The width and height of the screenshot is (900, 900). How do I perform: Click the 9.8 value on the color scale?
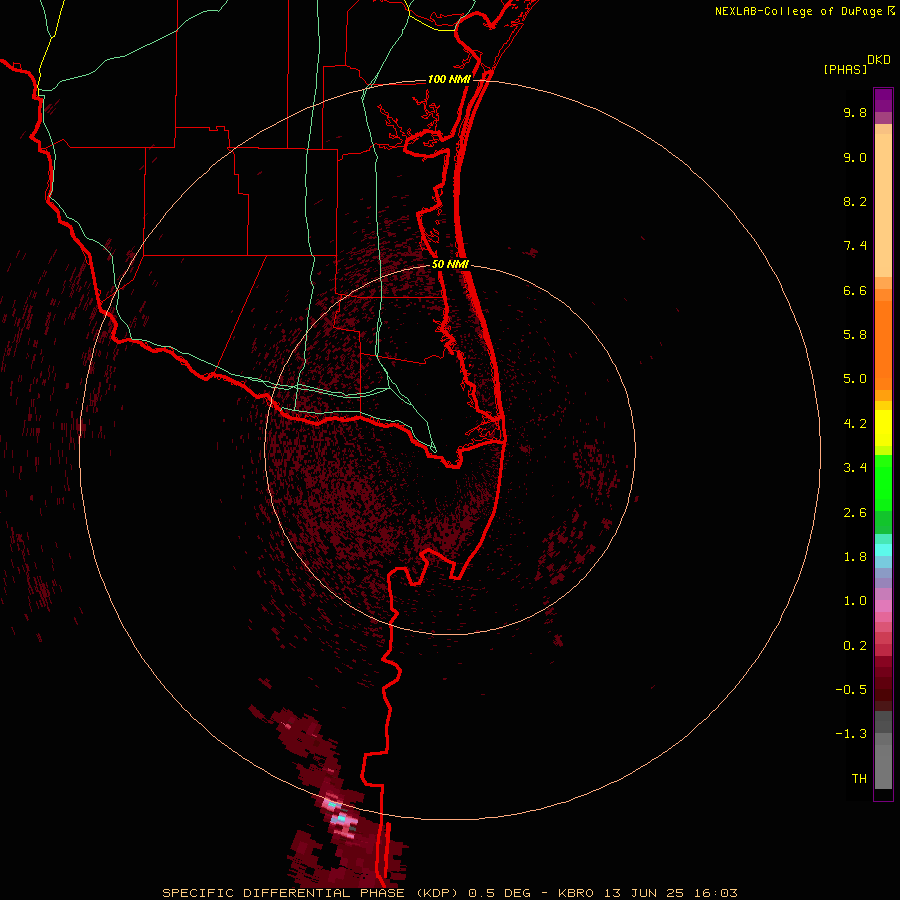(x=855, y=112)
